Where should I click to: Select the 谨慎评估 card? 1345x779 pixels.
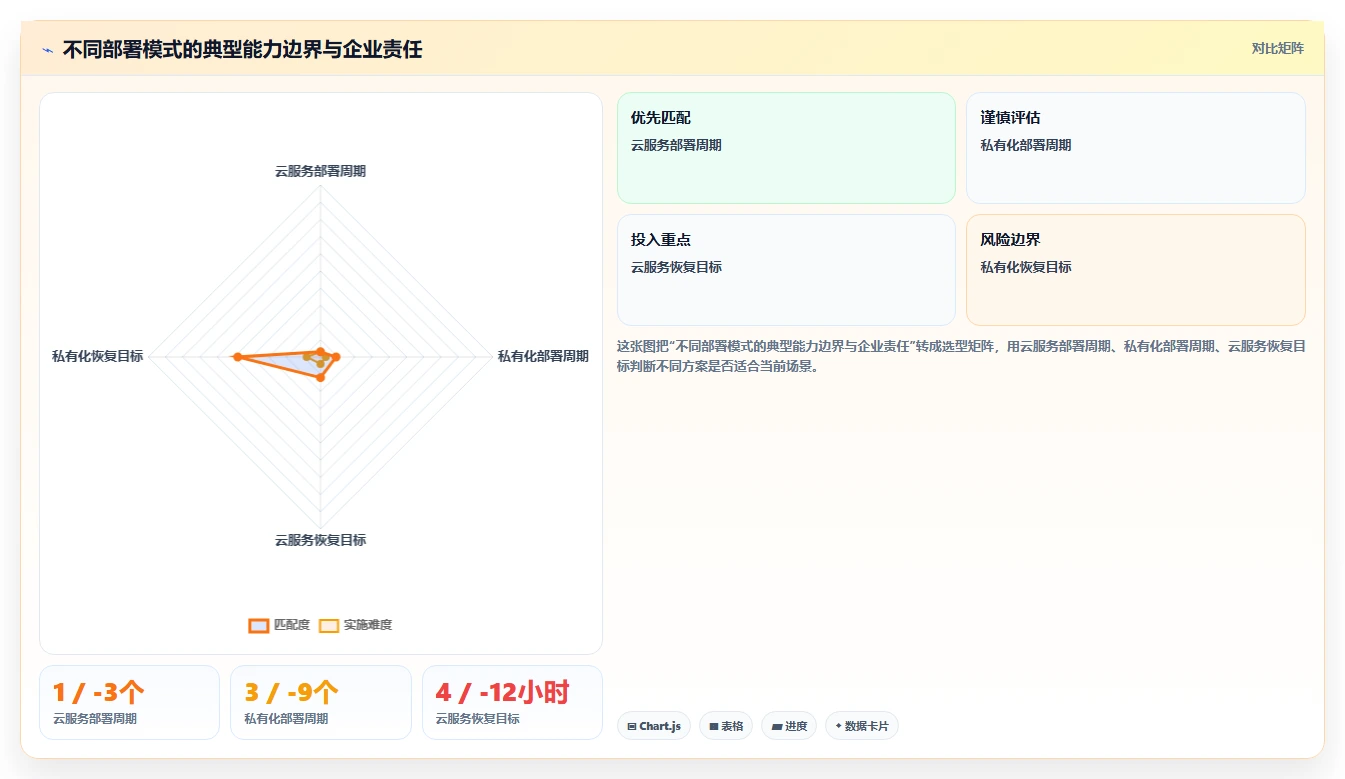1135,148
